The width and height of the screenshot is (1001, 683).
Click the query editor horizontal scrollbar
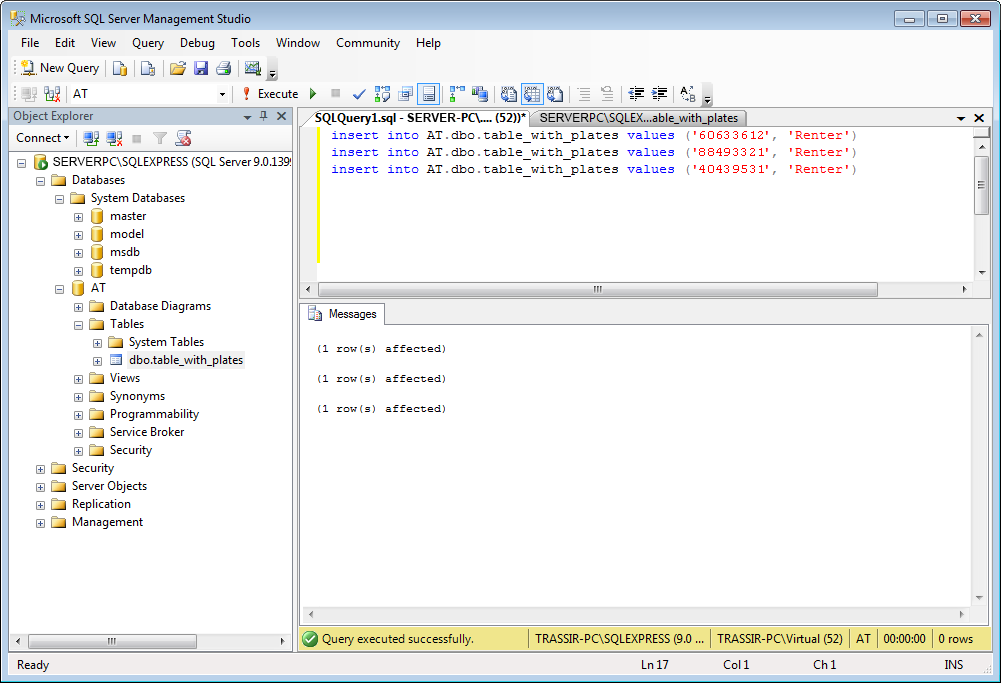tap(598, 289)
